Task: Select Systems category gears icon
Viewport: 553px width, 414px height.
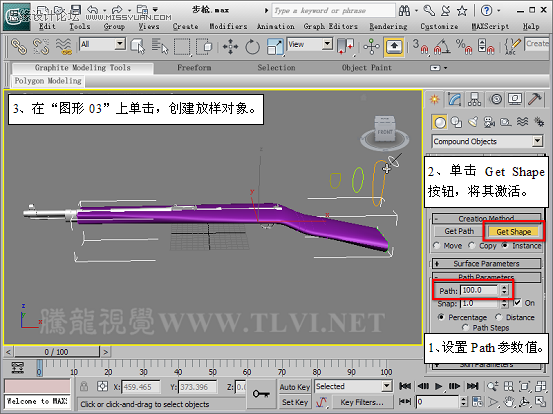Action: click(x=539, y=122)
